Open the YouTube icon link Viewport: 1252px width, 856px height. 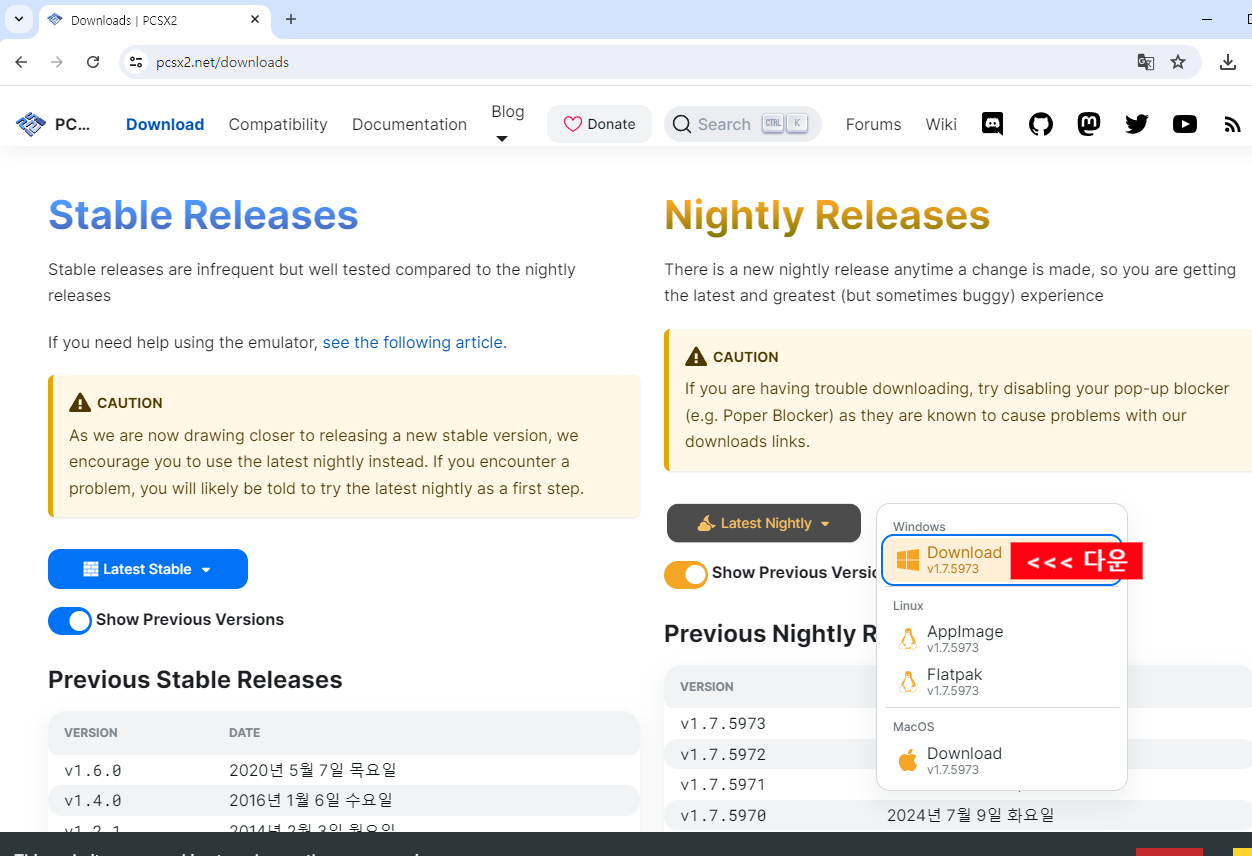point(1185,124)
